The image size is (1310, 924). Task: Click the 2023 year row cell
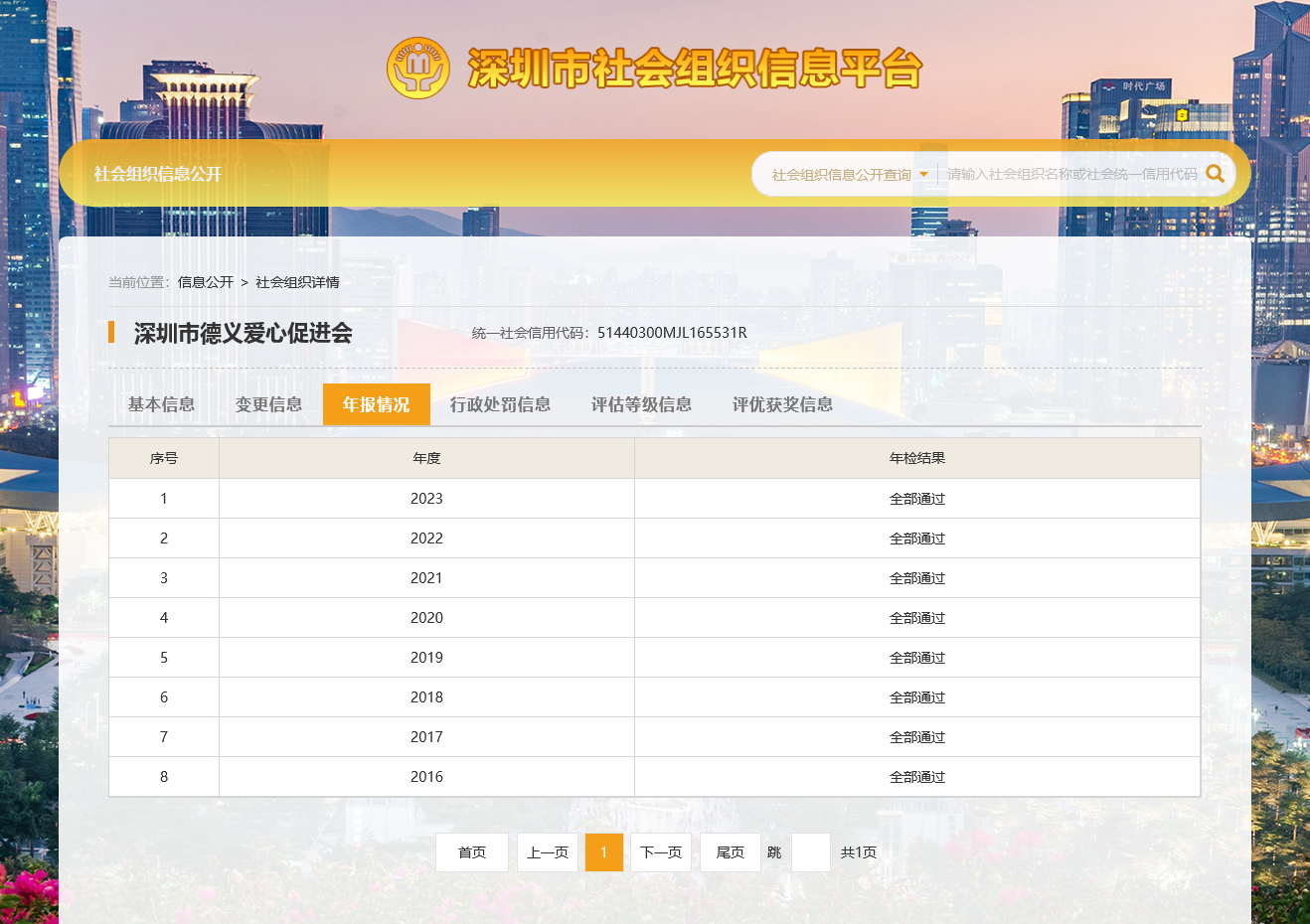click(426, 499)
